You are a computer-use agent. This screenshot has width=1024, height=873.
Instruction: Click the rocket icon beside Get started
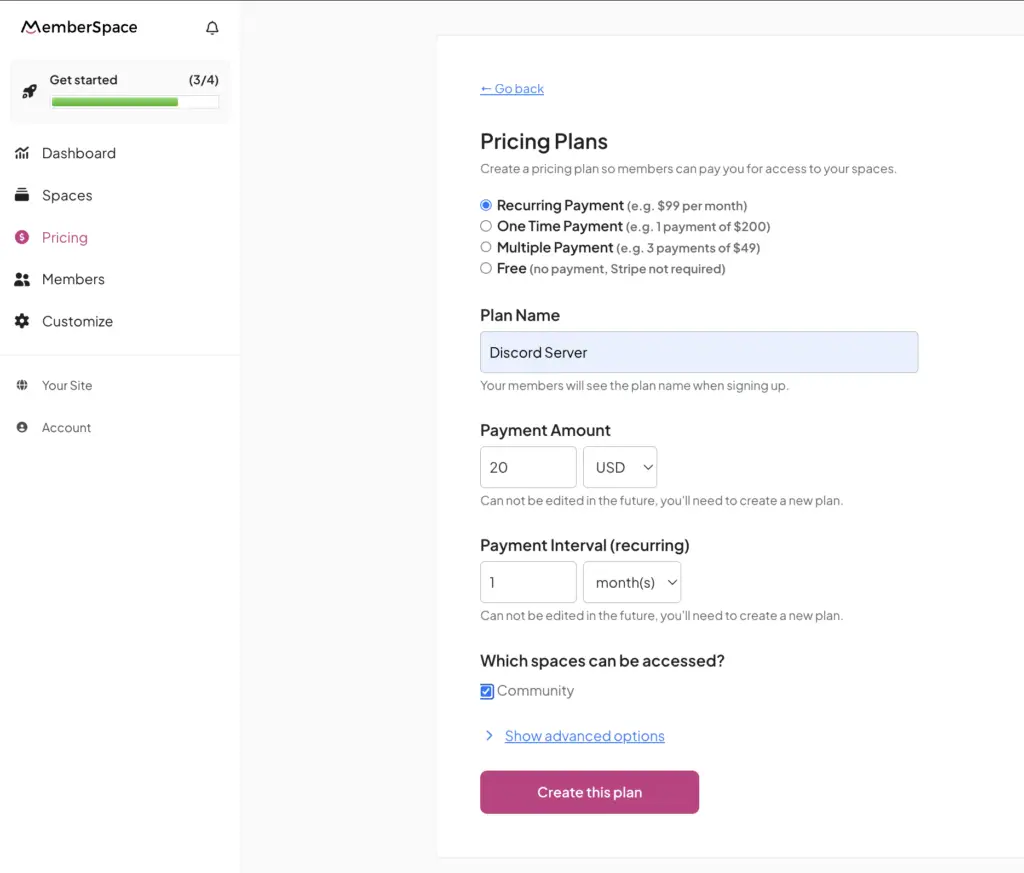point(29,91)
